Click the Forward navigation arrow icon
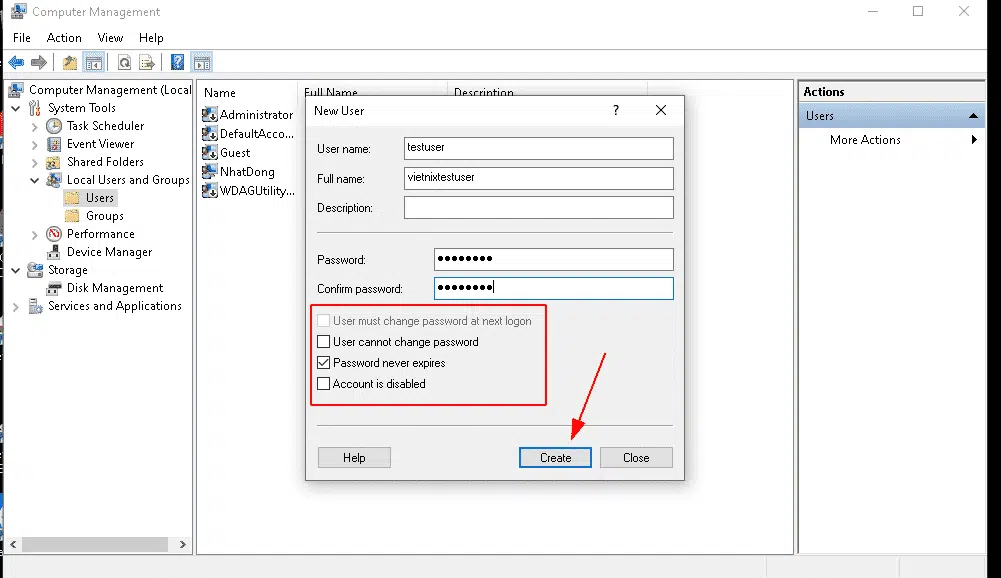The height and width of the screenshot is (578, 1001). (x=38, y=62)
